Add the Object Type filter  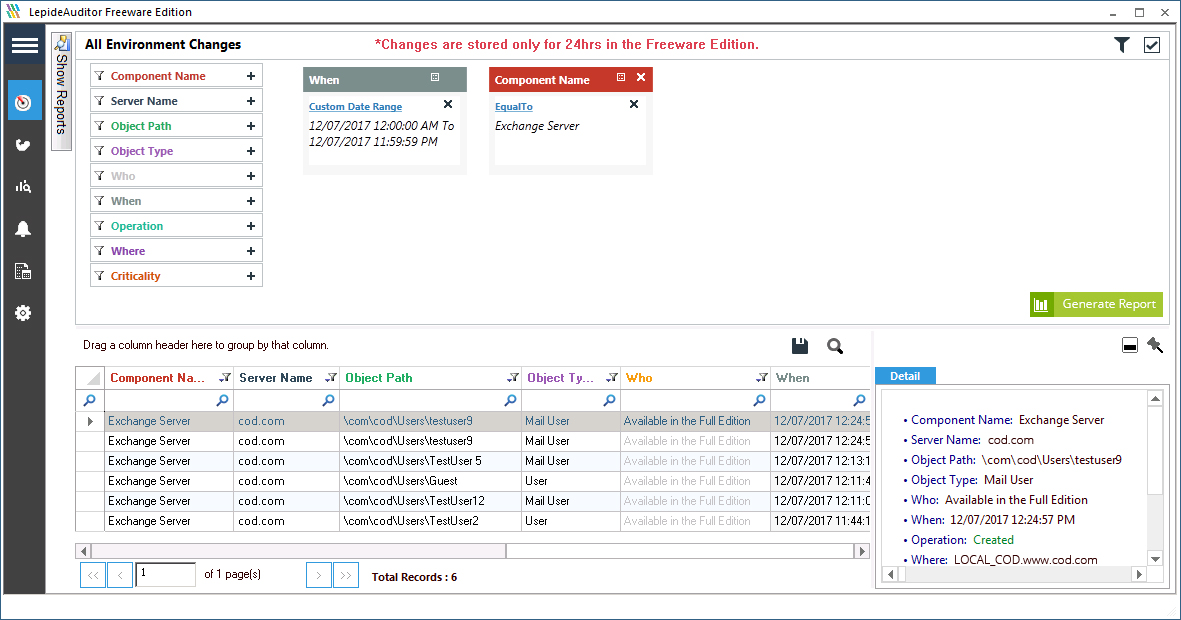click(251, 151)
